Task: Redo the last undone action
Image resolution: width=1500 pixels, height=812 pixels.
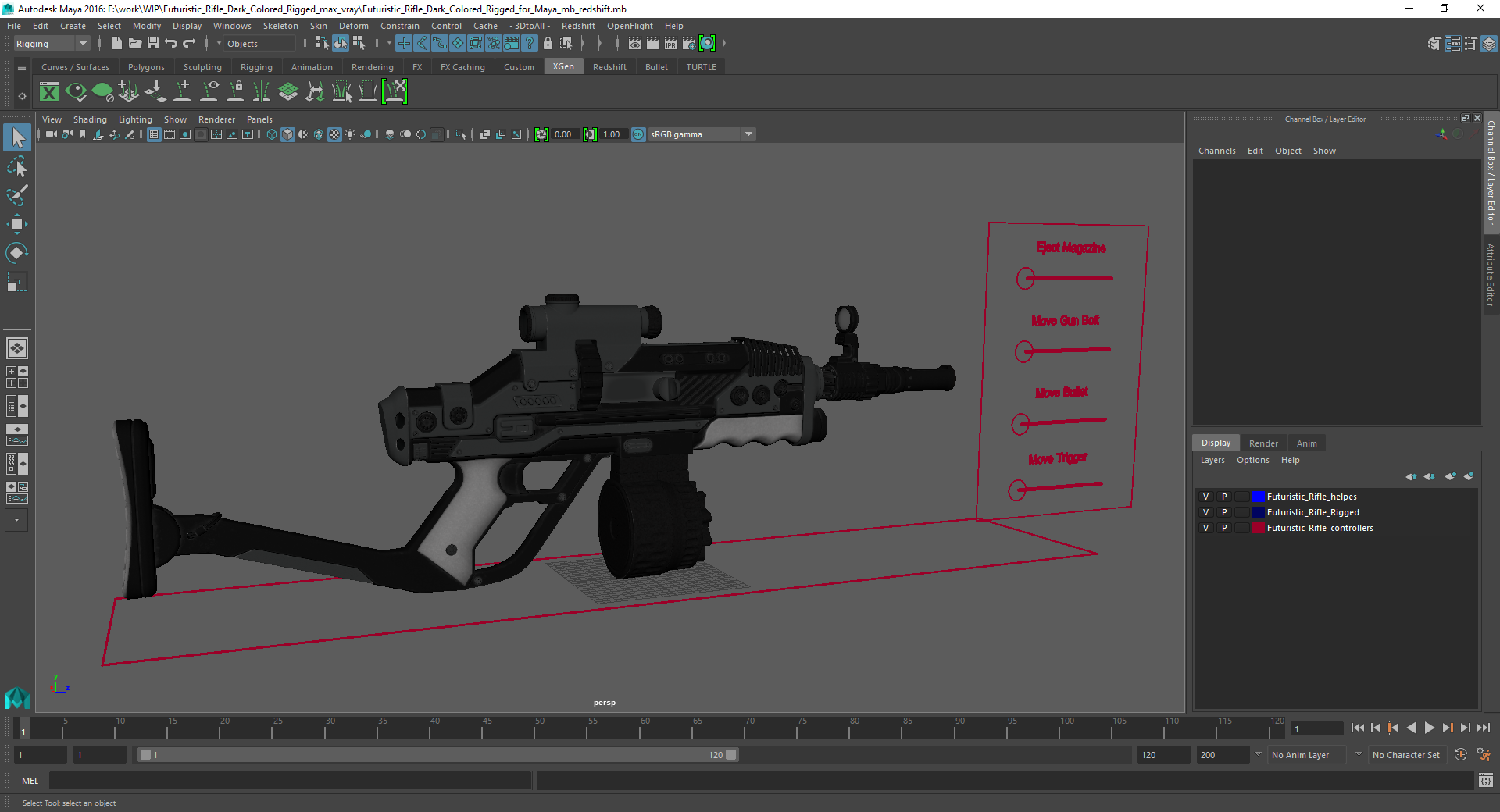Action: pyautogui.click(x=189, y=44)
